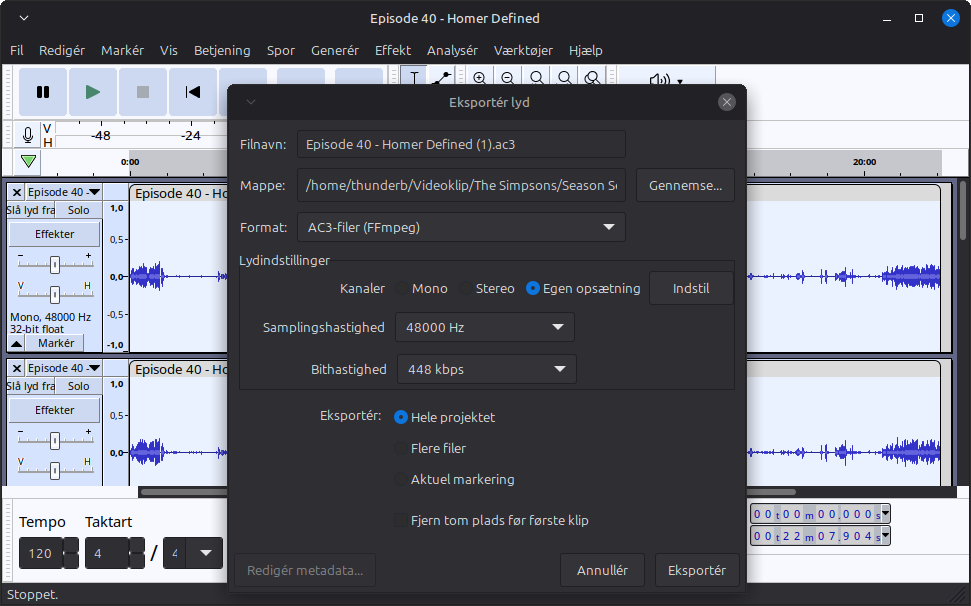Viewport: 971px width, 606px height.
Task: Click the Stop playback button
Action: click(143, 92)
